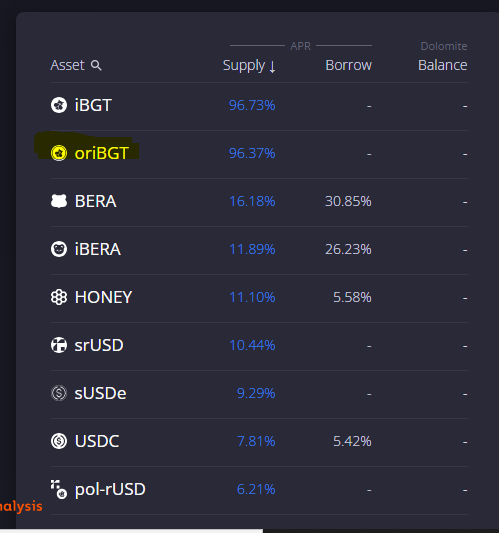The image size is (499, 533).
Task: Click the HONEY token icon
Action: point(59,297)
